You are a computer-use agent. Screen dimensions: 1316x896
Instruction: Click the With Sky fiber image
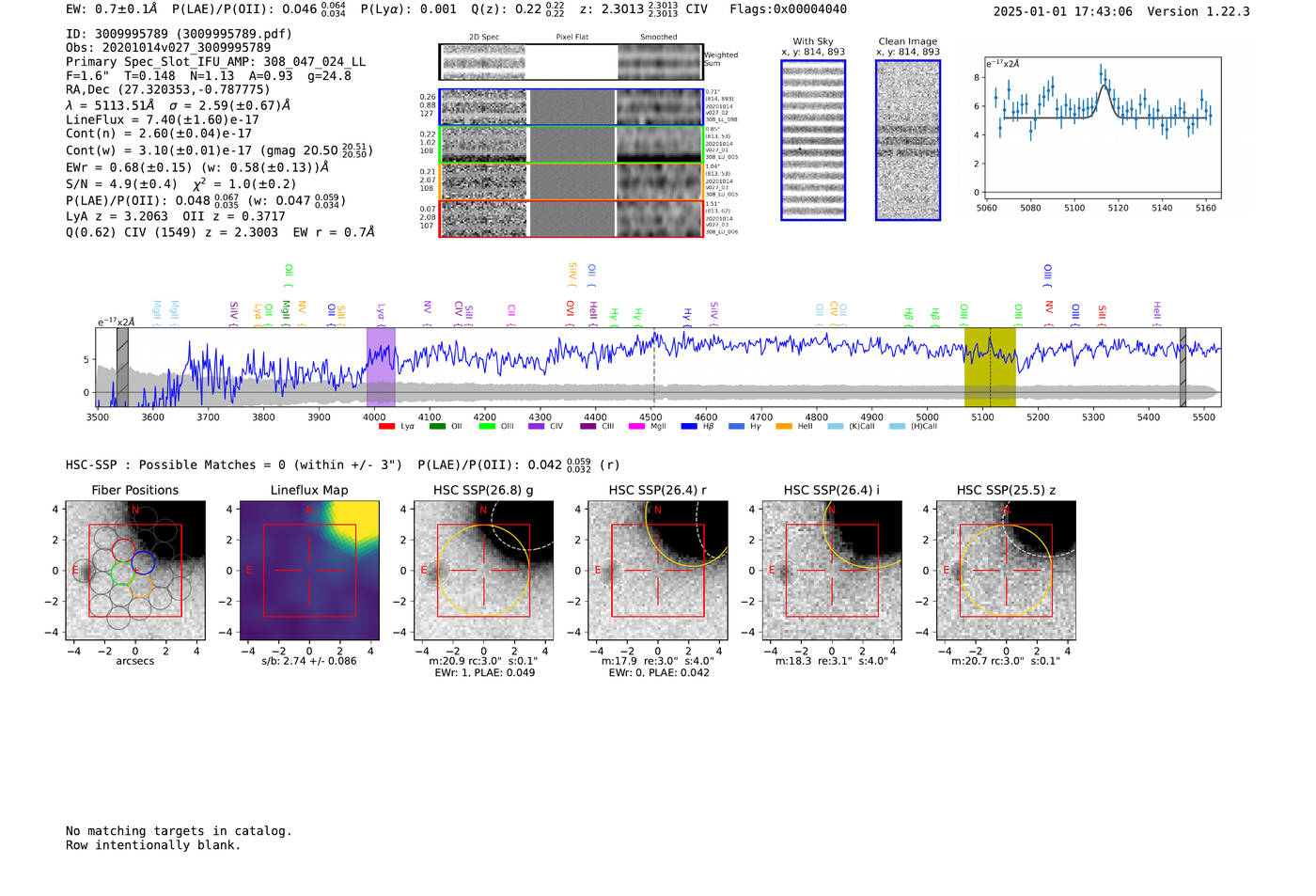[813, 140]
